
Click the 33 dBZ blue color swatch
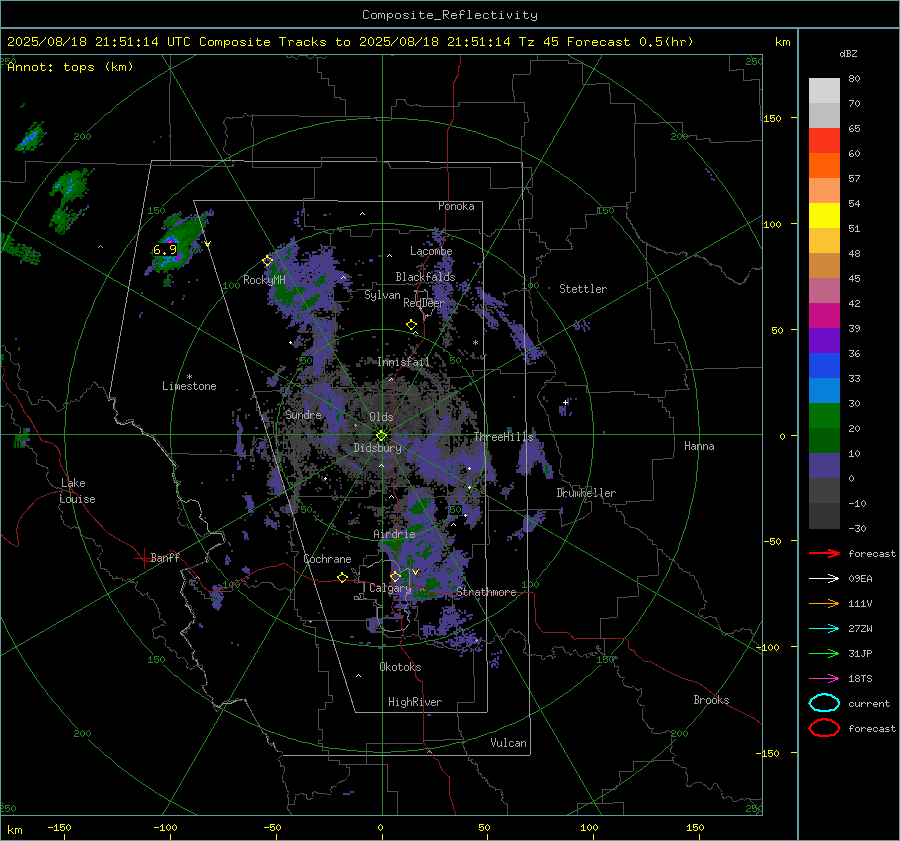pos(824,366)
